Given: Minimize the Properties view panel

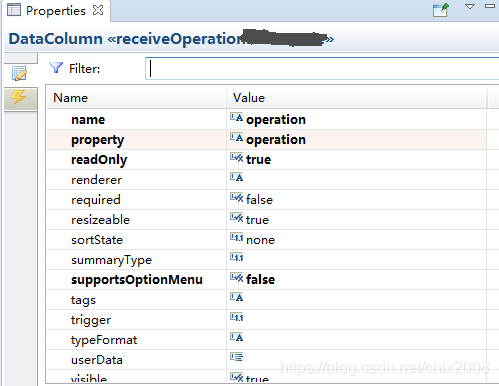Looking at the screenshot, I should tap(490, 6).
